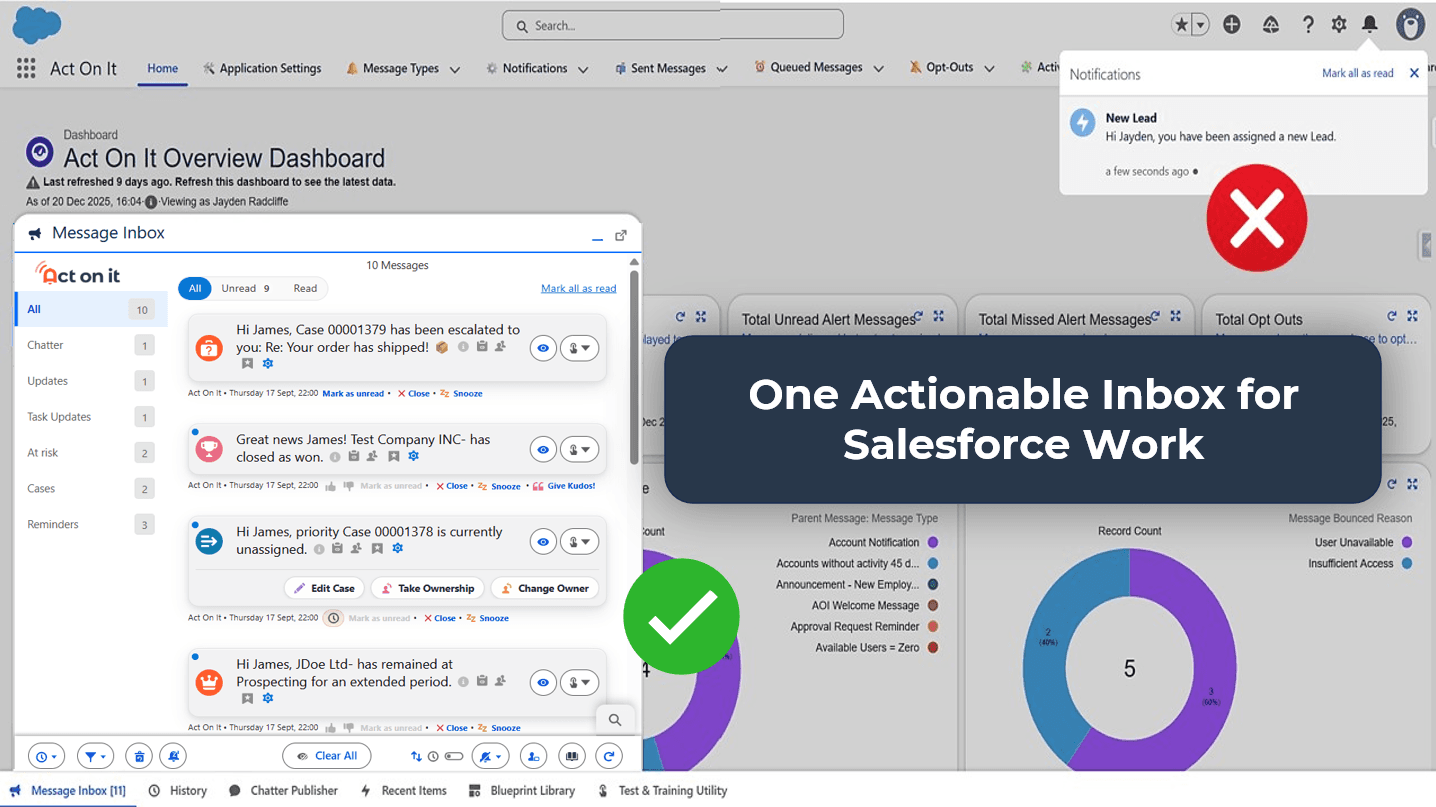Click the bell alert icon in inbox toolbar
Screen dimensions: 1436x807
(x=173, y=756)
